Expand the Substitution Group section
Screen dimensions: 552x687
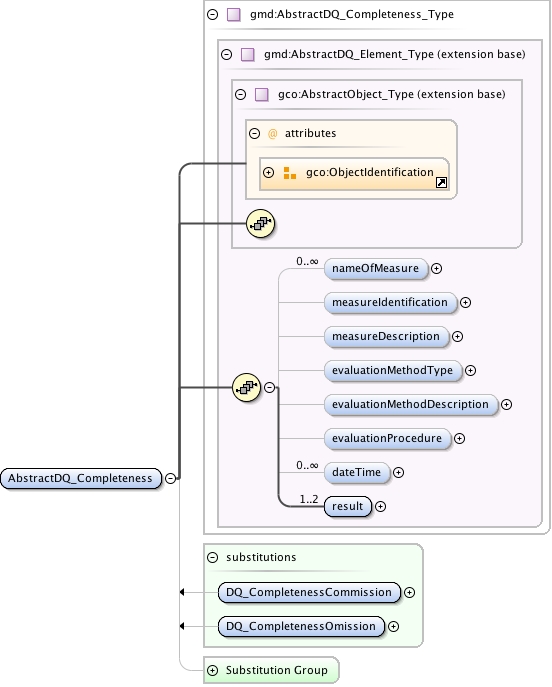click(x=212, y=670)
